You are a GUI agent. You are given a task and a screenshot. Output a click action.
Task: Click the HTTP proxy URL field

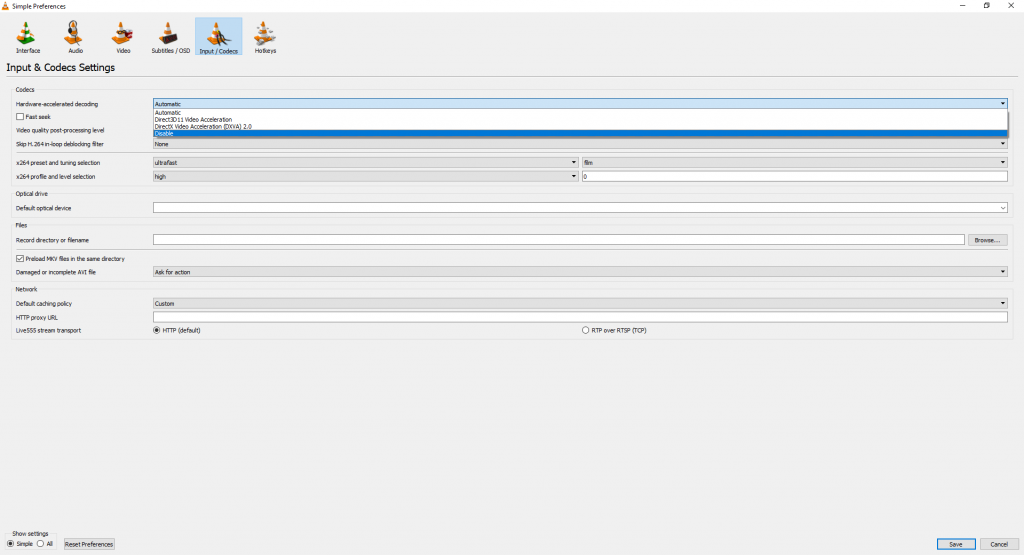coord(580,317)
